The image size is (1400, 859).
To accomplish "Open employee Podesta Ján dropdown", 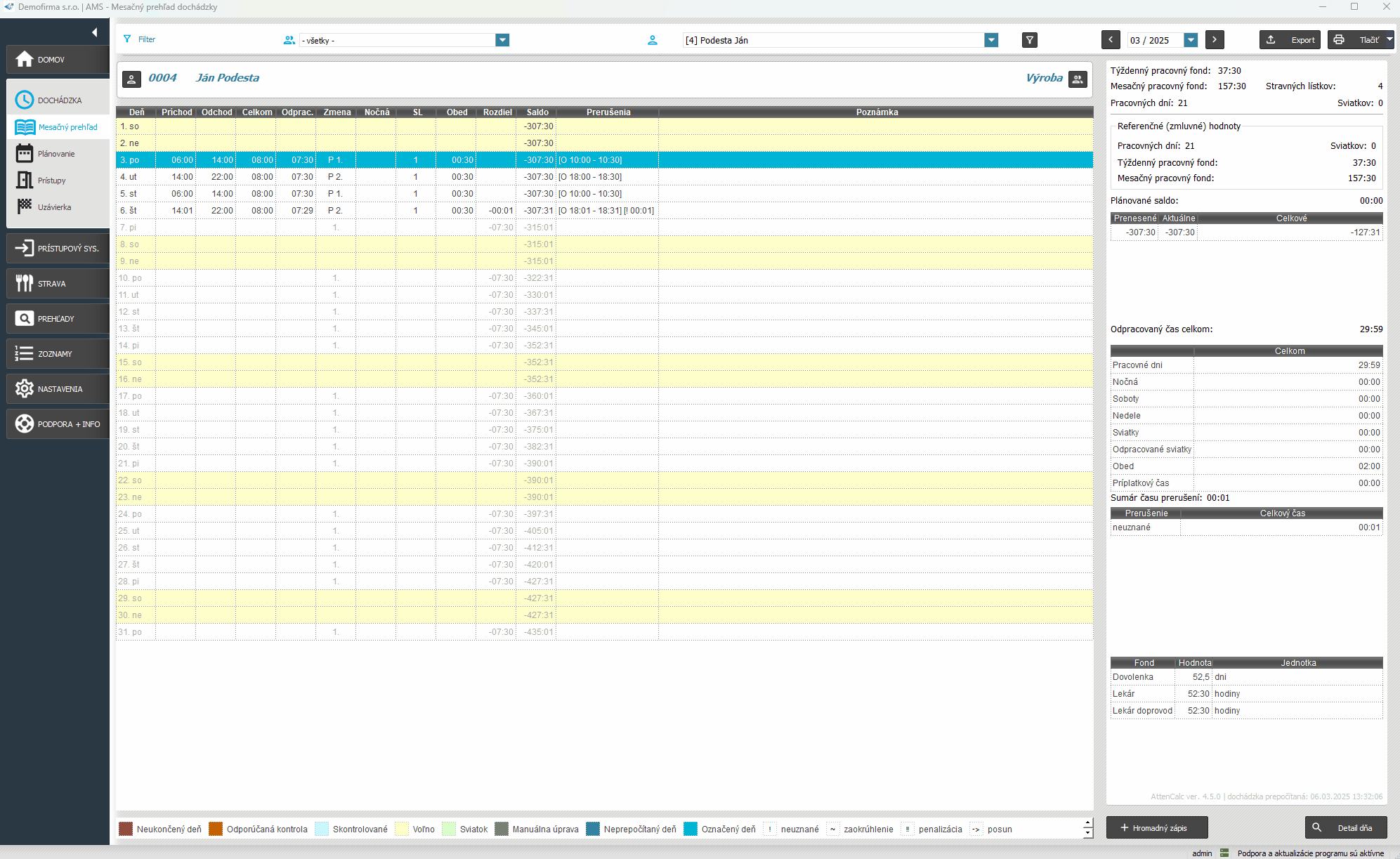I will point(991,40).
